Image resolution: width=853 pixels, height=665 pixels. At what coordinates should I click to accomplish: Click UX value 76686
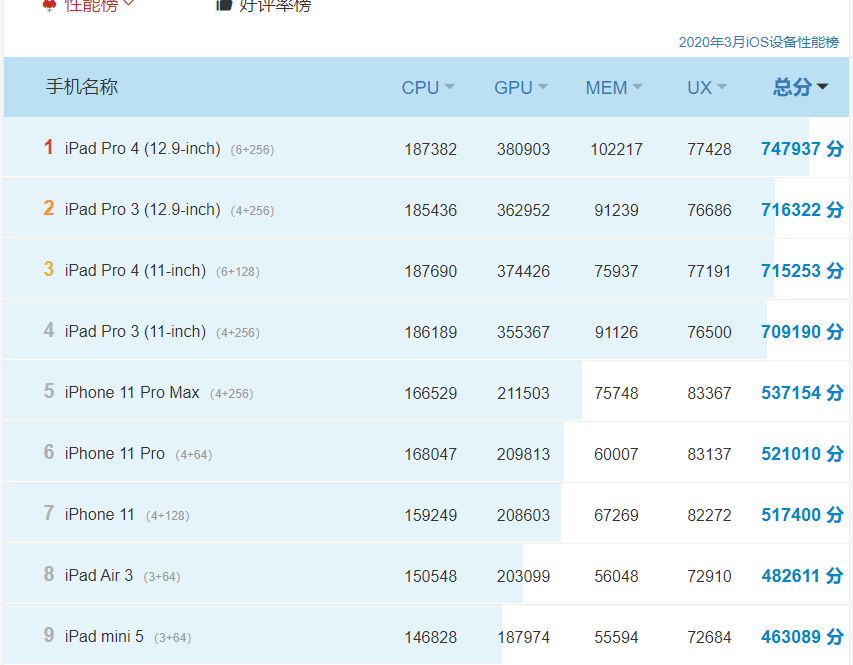tap(709, 210)
